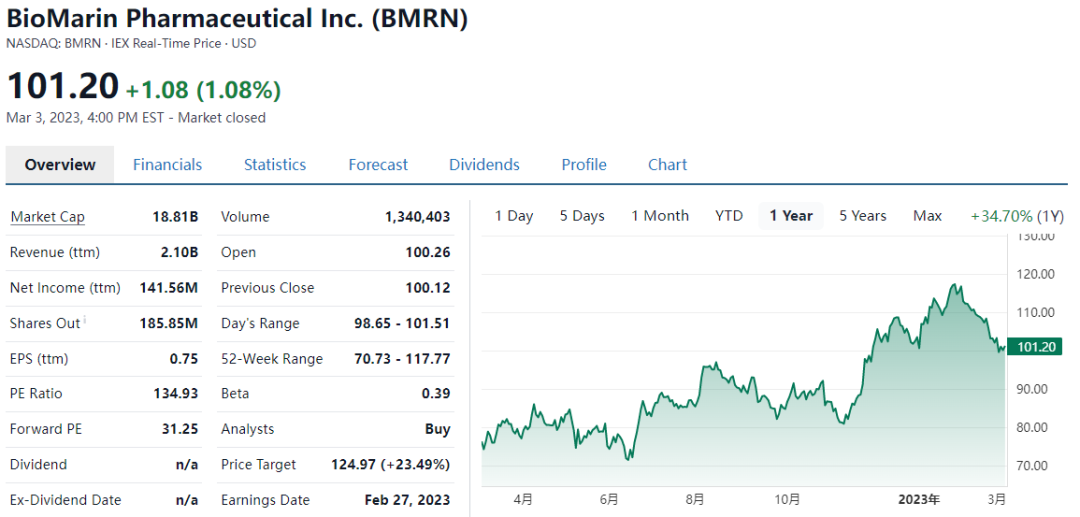Select the Overview tab
This screenshot has height=517, width=1080.
tap(60, 165)
